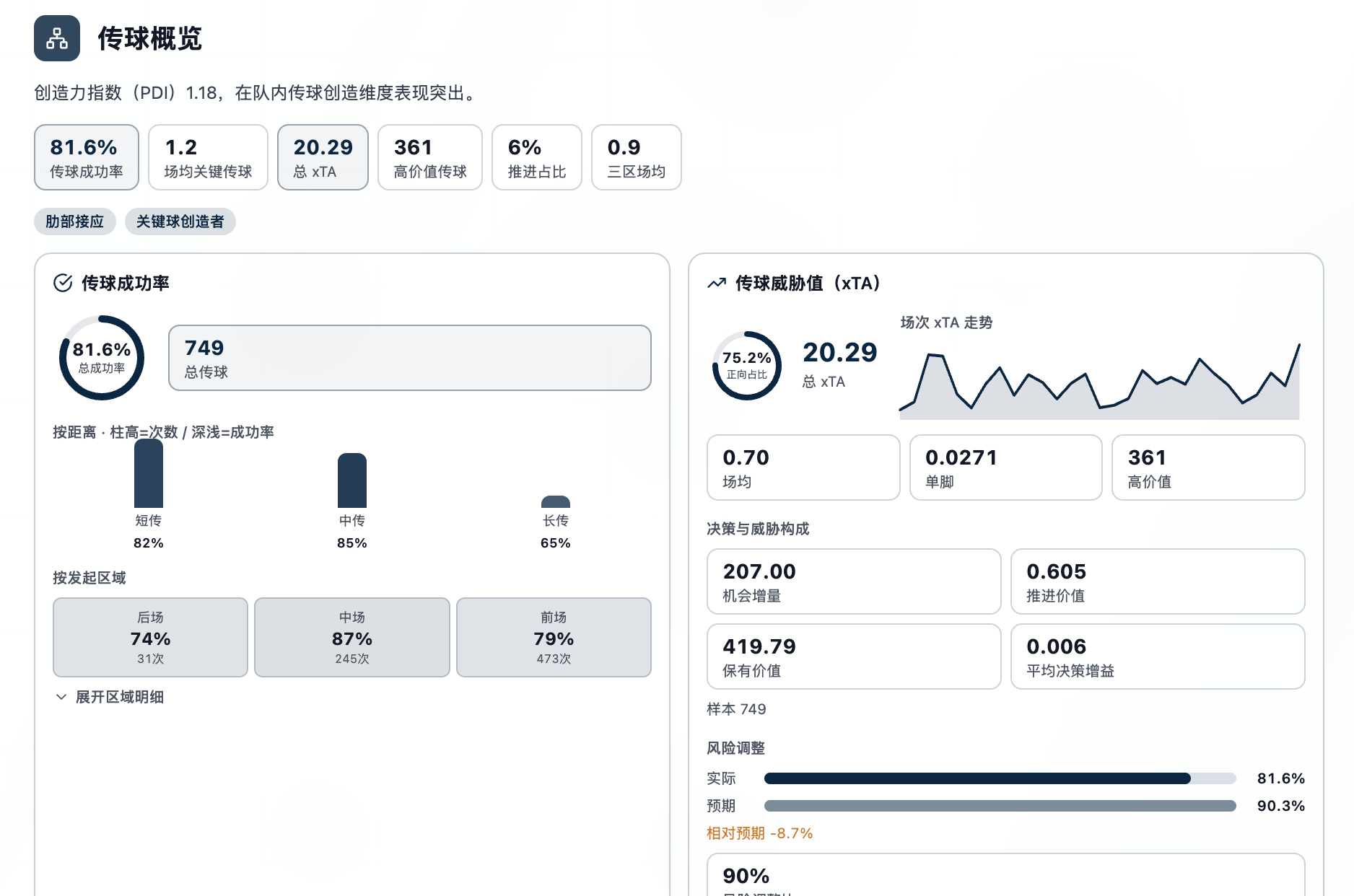Select the 6% 推进占比 stat card
Image resolution: width=1354 pixels, height=896 pixels.
(x=537, y=157)
